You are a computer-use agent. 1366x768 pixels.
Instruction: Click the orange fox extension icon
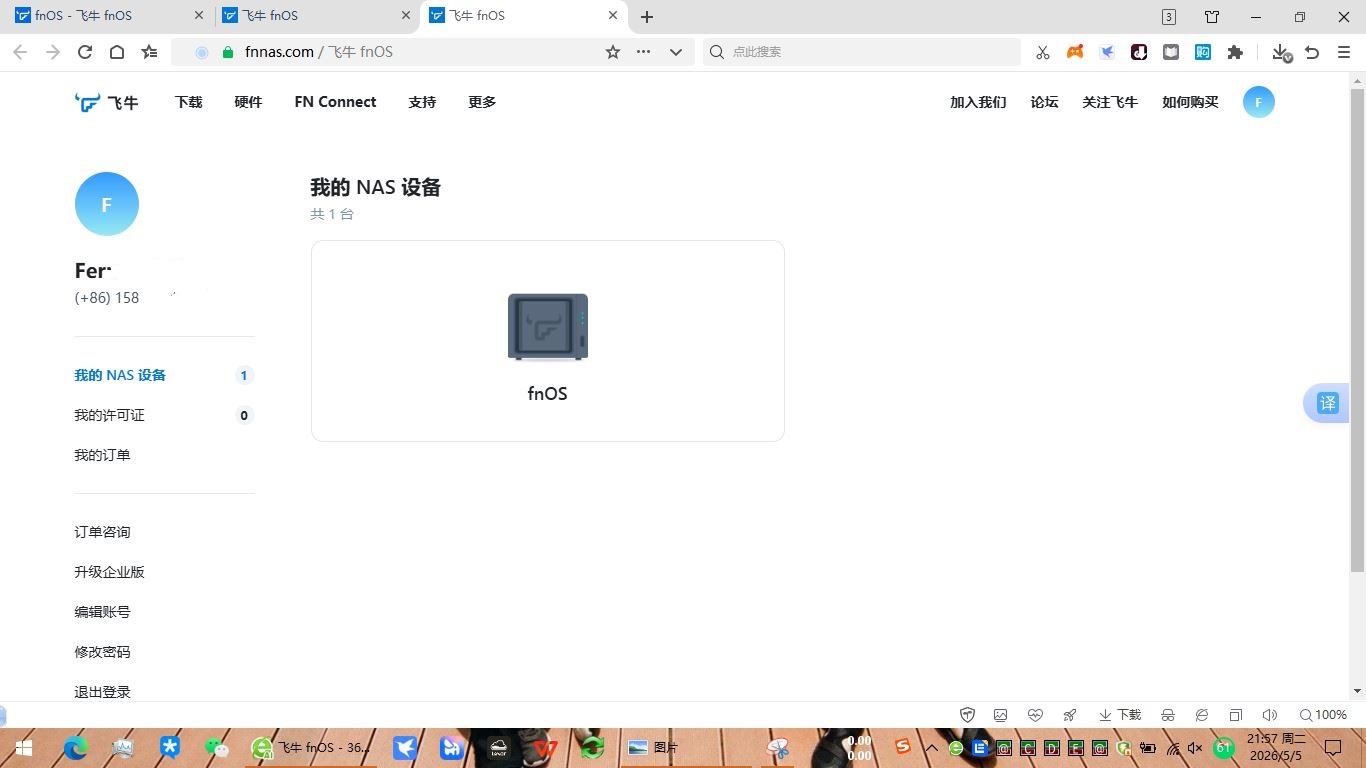pos(1075,52)
